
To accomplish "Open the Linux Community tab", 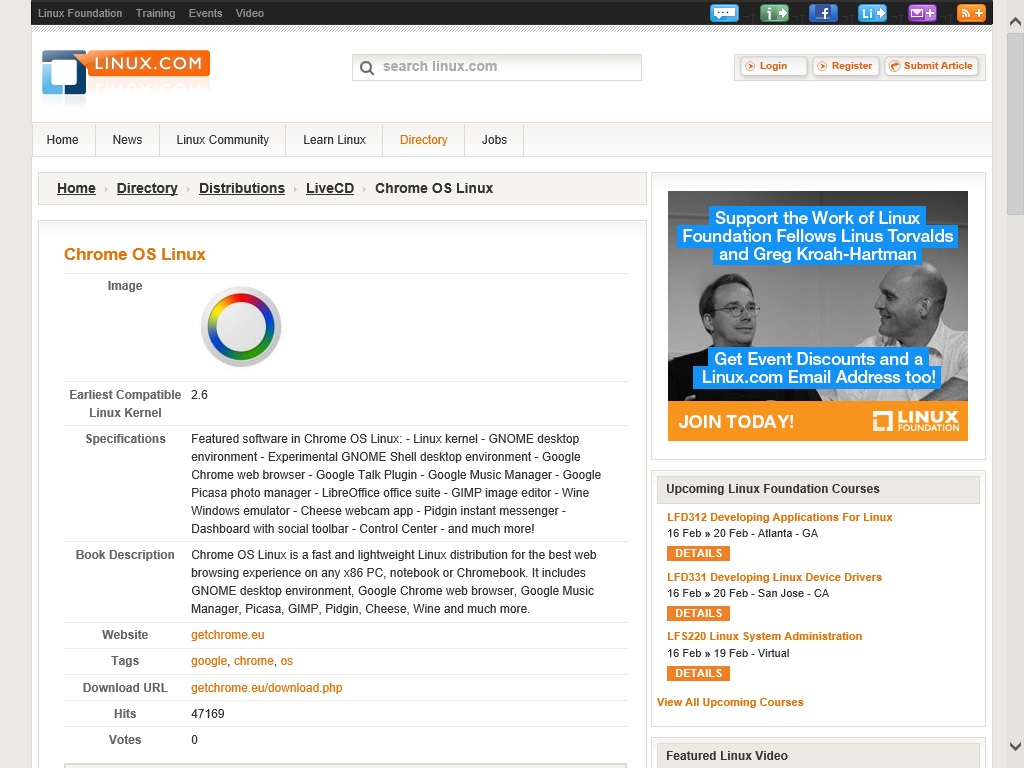I will click(223, 140).
